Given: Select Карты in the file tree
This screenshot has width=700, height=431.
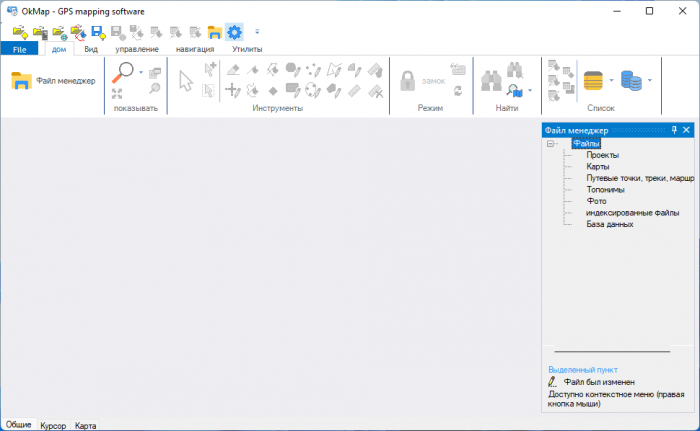Looking at the screenshot, I should tap(598, 167).
